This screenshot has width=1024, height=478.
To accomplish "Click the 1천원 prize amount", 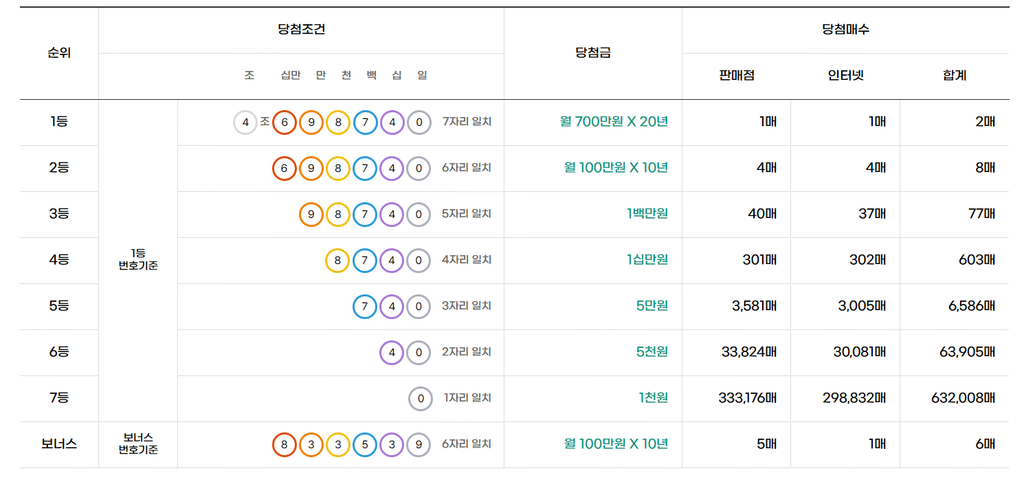I will (x=652, y=398).
